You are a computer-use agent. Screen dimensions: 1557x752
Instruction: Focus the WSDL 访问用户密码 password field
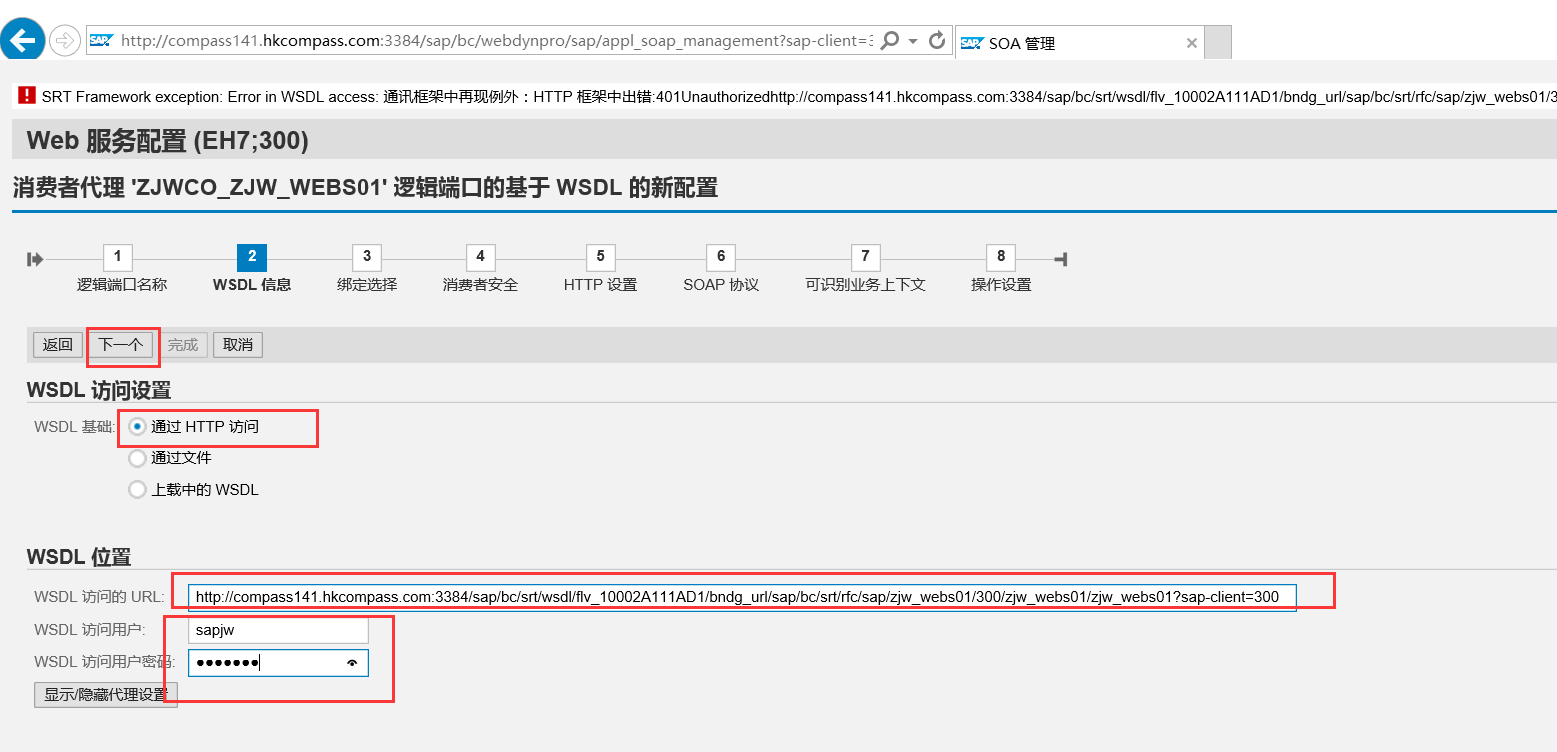[278, 663]
